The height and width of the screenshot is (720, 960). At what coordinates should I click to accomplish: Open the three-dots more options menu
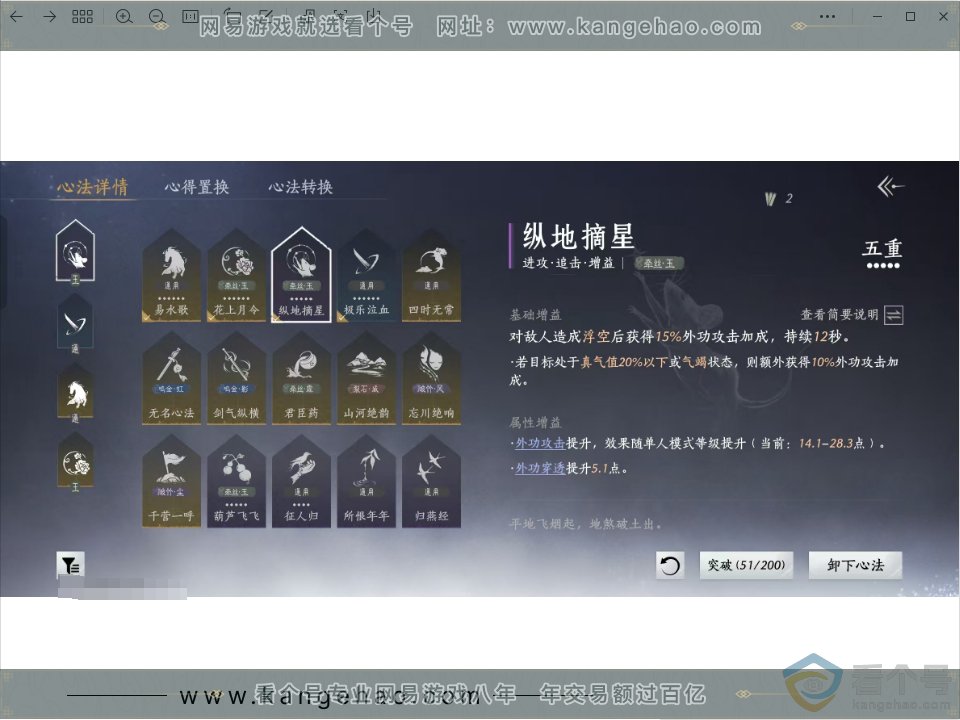827,17
